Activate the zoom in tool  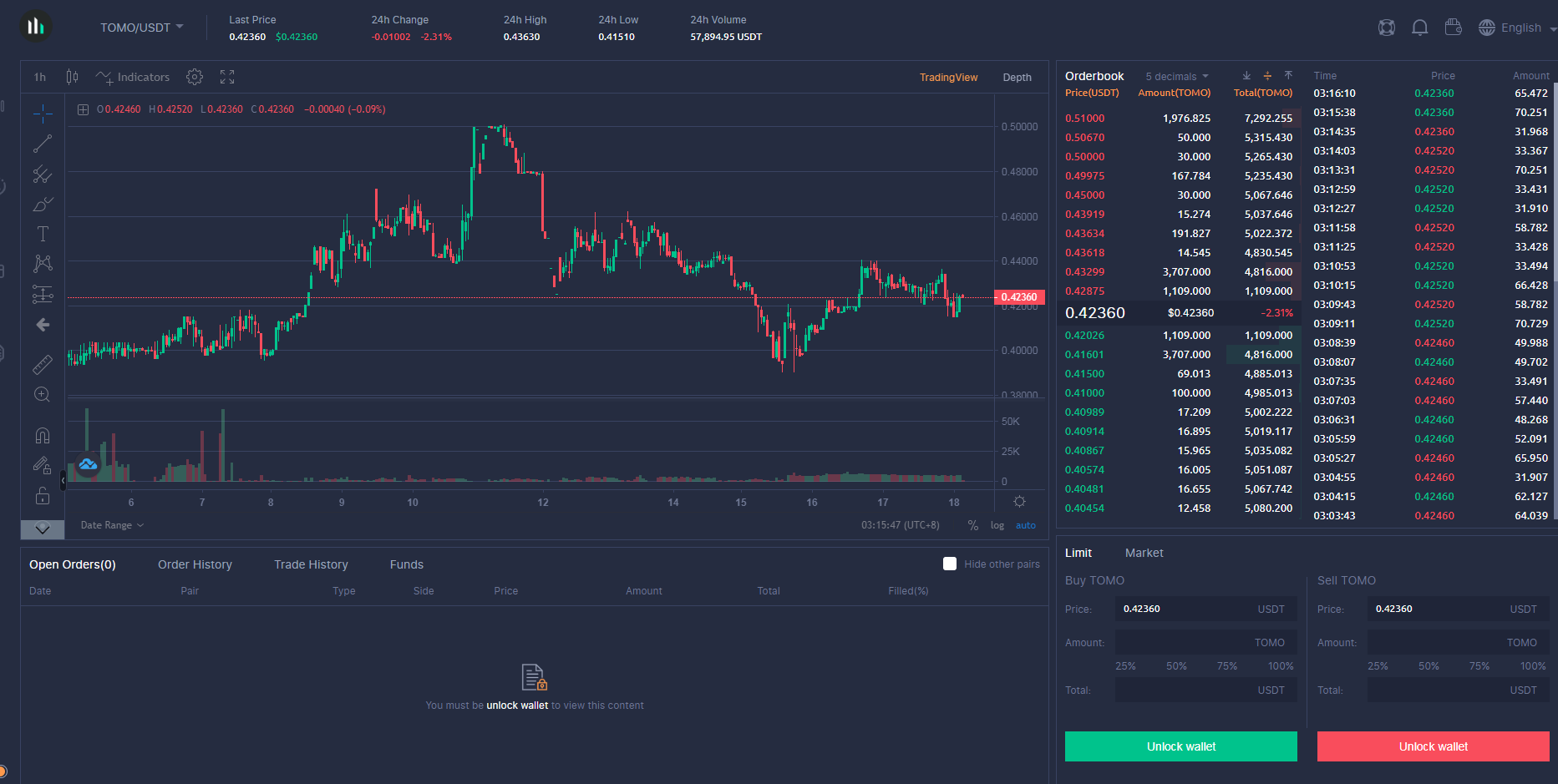point(43,395)
